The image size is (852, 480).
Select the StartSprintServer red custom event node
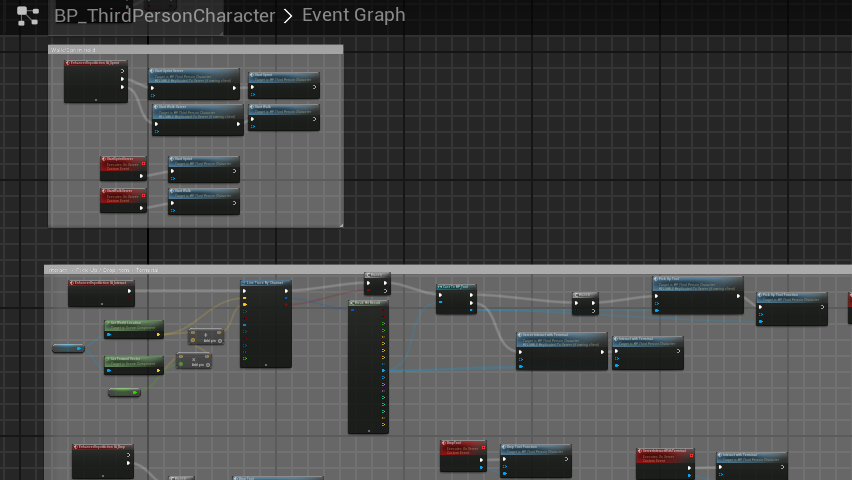[x=123, y=168]
